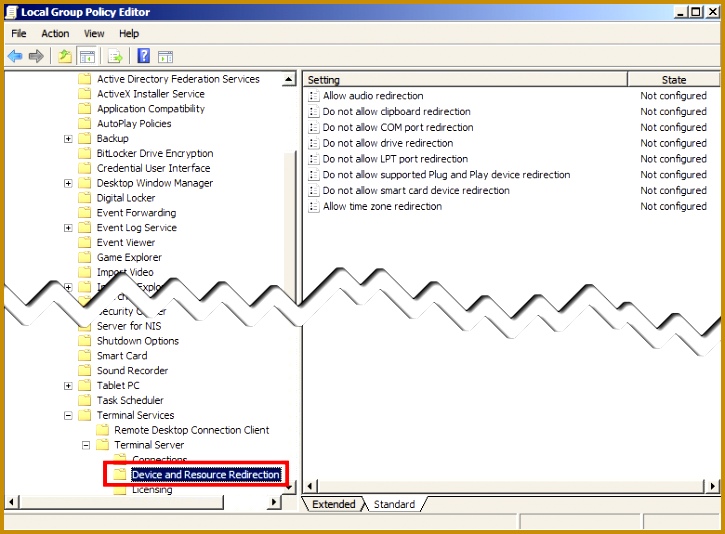Toggle the Action pane toolbar icon
Screen dimensions: 725x534
(x=166, y=57)
